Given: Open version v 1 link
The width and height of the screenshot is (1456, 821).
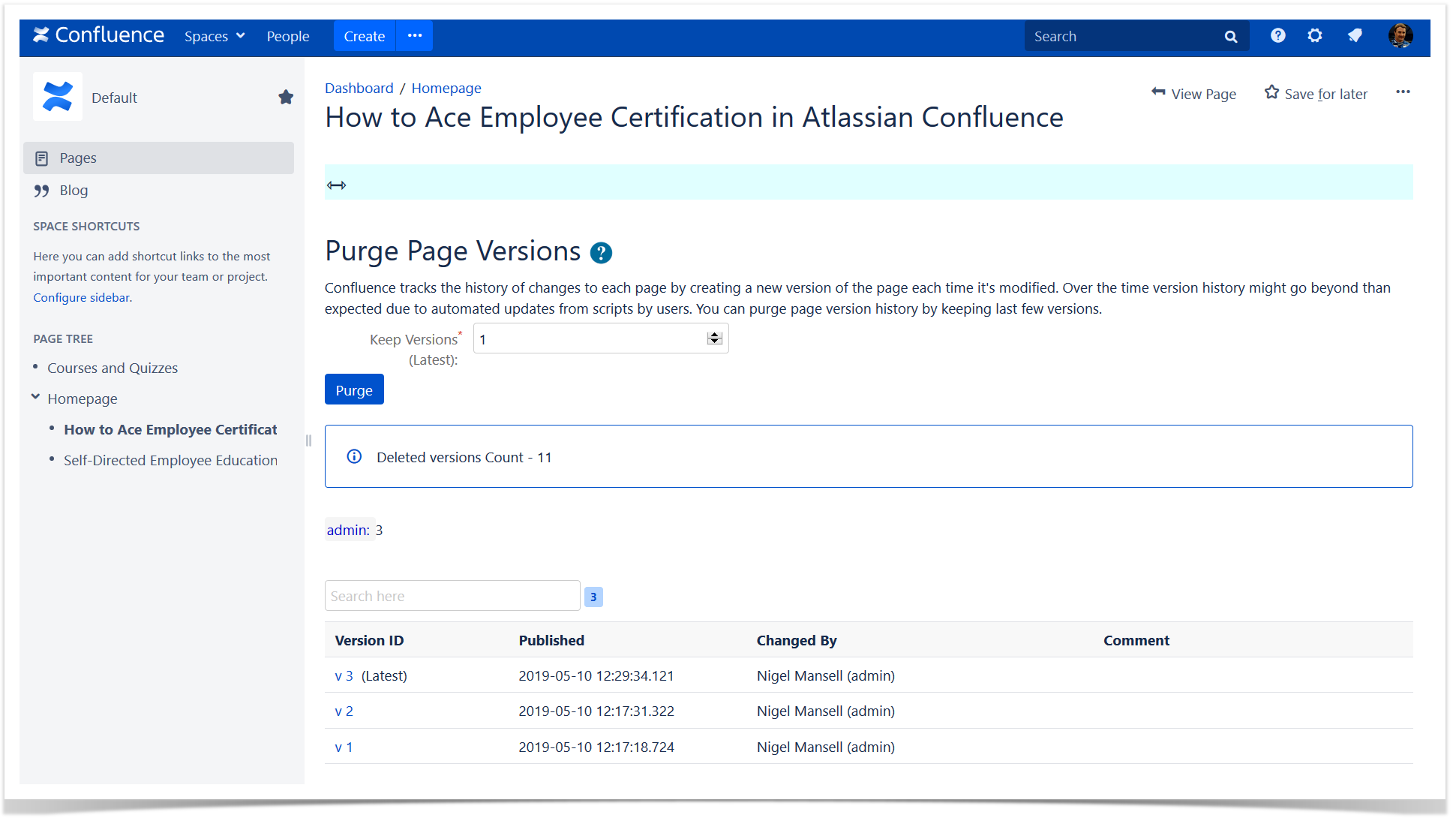Looking at the screenshot, I should coord(344,747).
